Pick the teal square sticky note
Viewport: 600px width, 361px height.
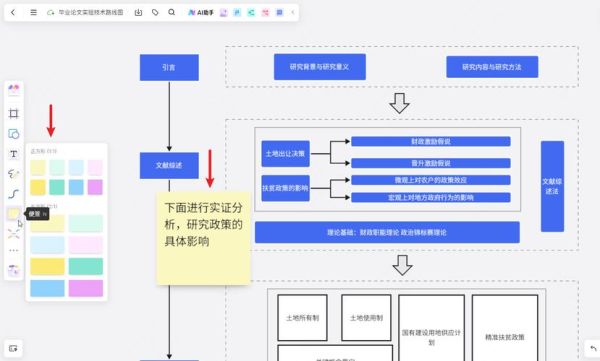[57, 187]
